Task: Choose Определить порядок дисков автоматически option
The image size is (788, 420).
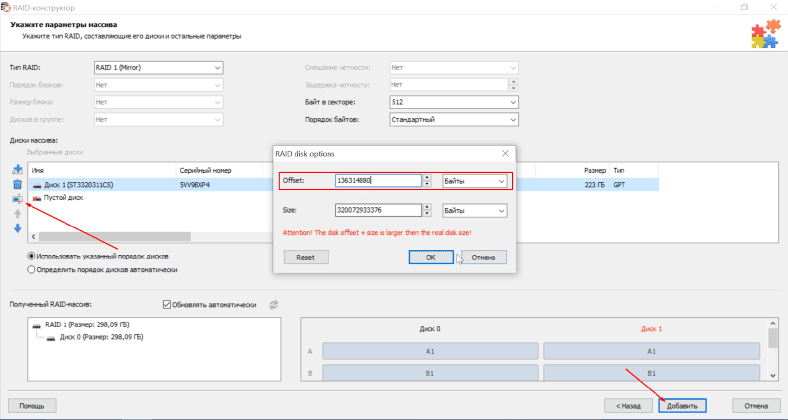Action: click(33, 269)
